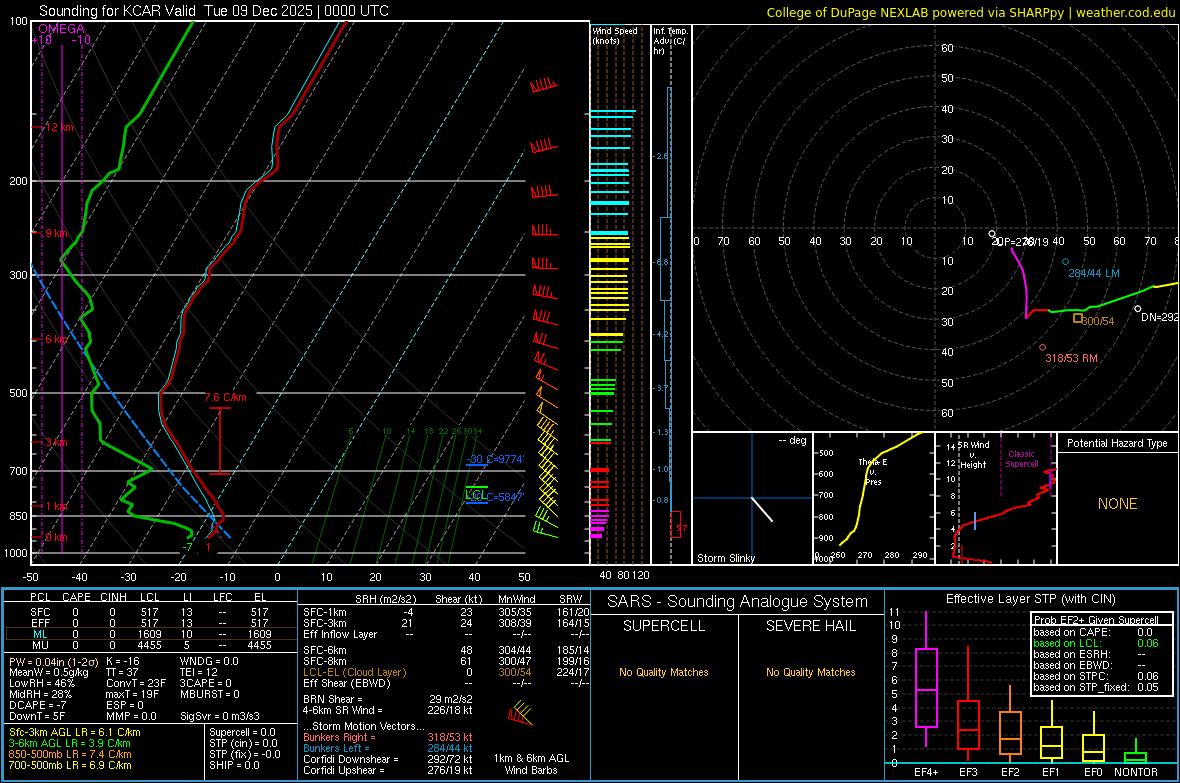The height and width of the screenshot is (783, 1180).
Task: Click the green LCL marker label
Action: pos(474,494)
